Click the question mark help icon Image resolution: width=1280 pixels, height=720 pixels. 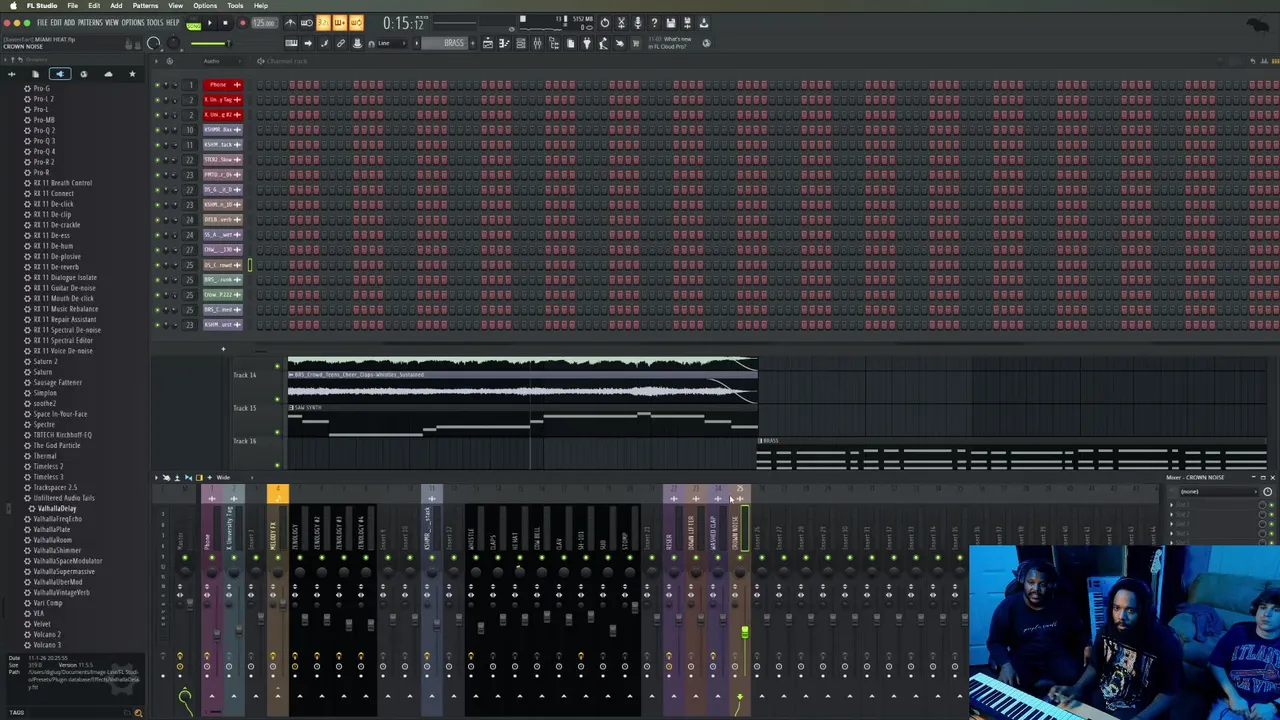(x=654, y=23)
